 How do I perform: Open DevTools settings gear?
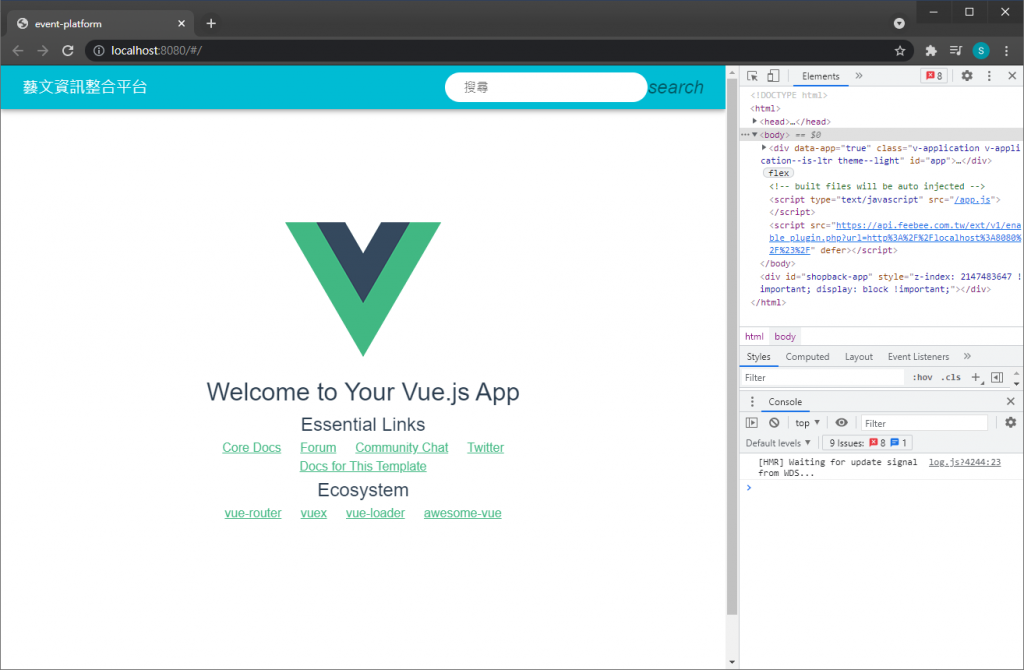coord(967,76)
